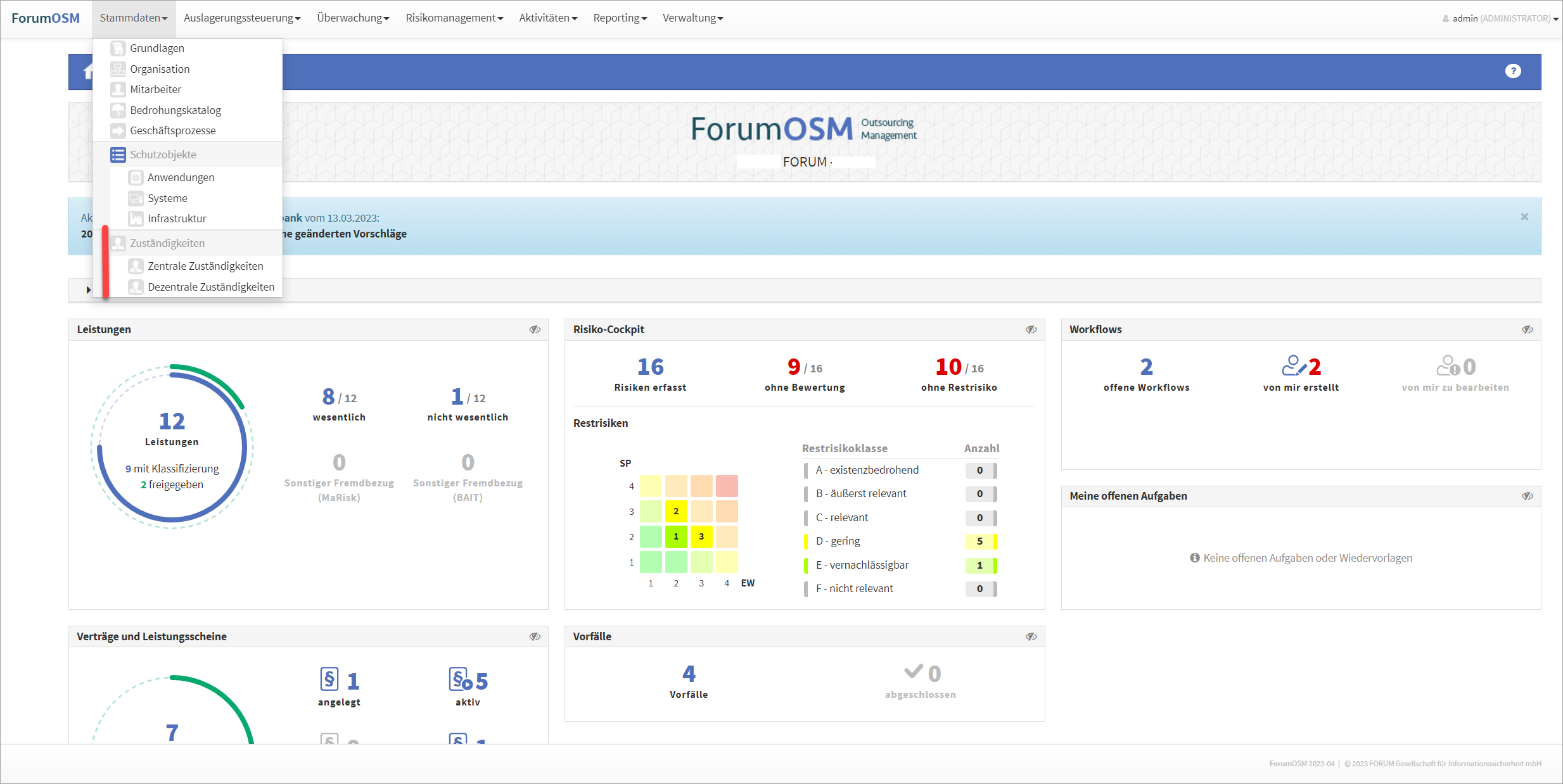Screen dimensions: 1563x784
Task: Click the 'von mir erstellt' user-edit icon
Action: pyautogui.click(x=1293, y=366)
